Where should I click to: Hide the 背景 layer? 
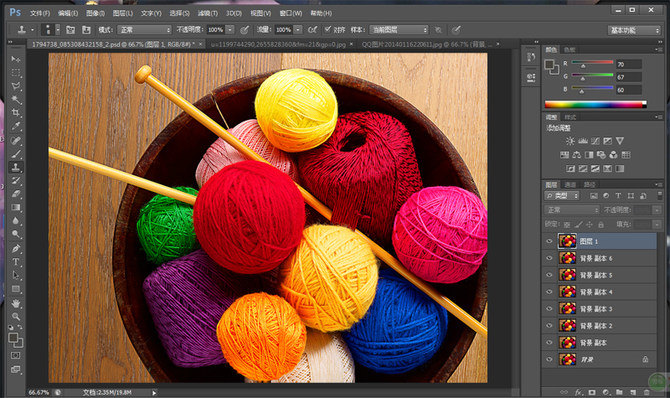pos(550,360)
